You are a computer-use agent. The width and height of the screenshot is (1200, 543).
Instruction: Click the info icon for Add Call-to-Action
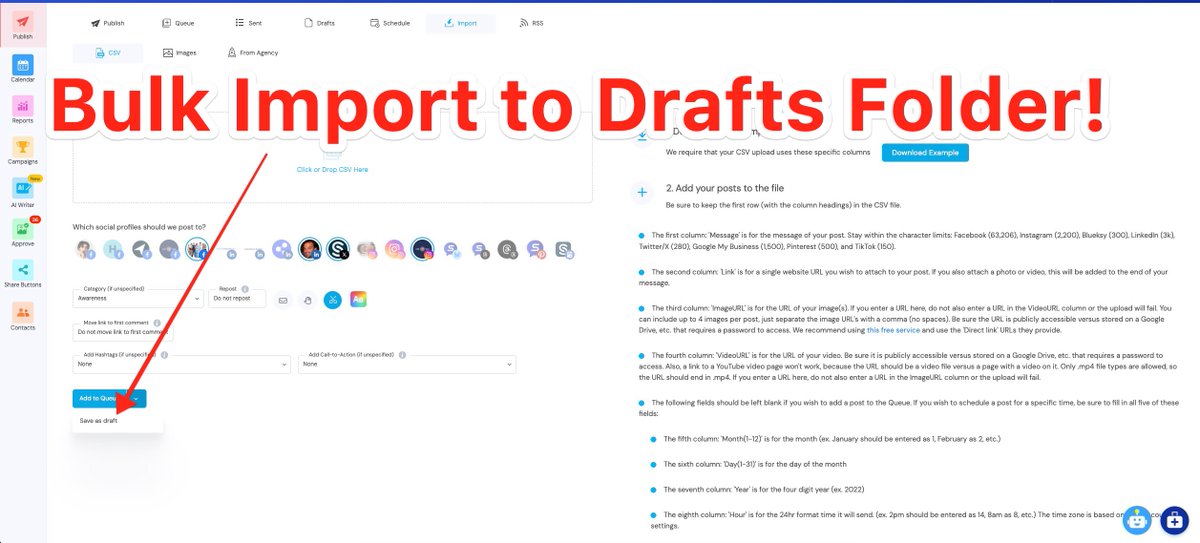click(x=402, y=354)
